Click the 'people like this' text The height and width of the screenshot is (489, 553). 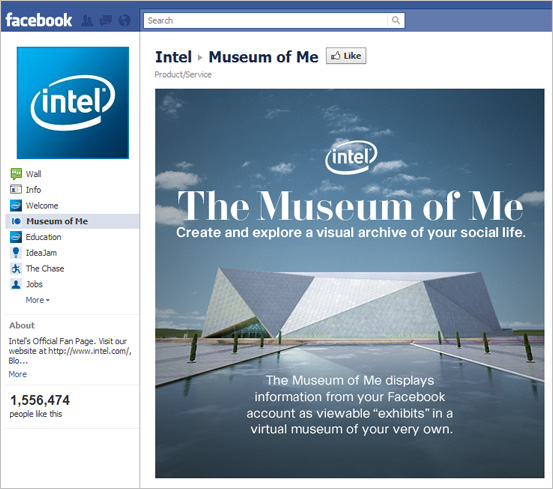coord(36,414)
